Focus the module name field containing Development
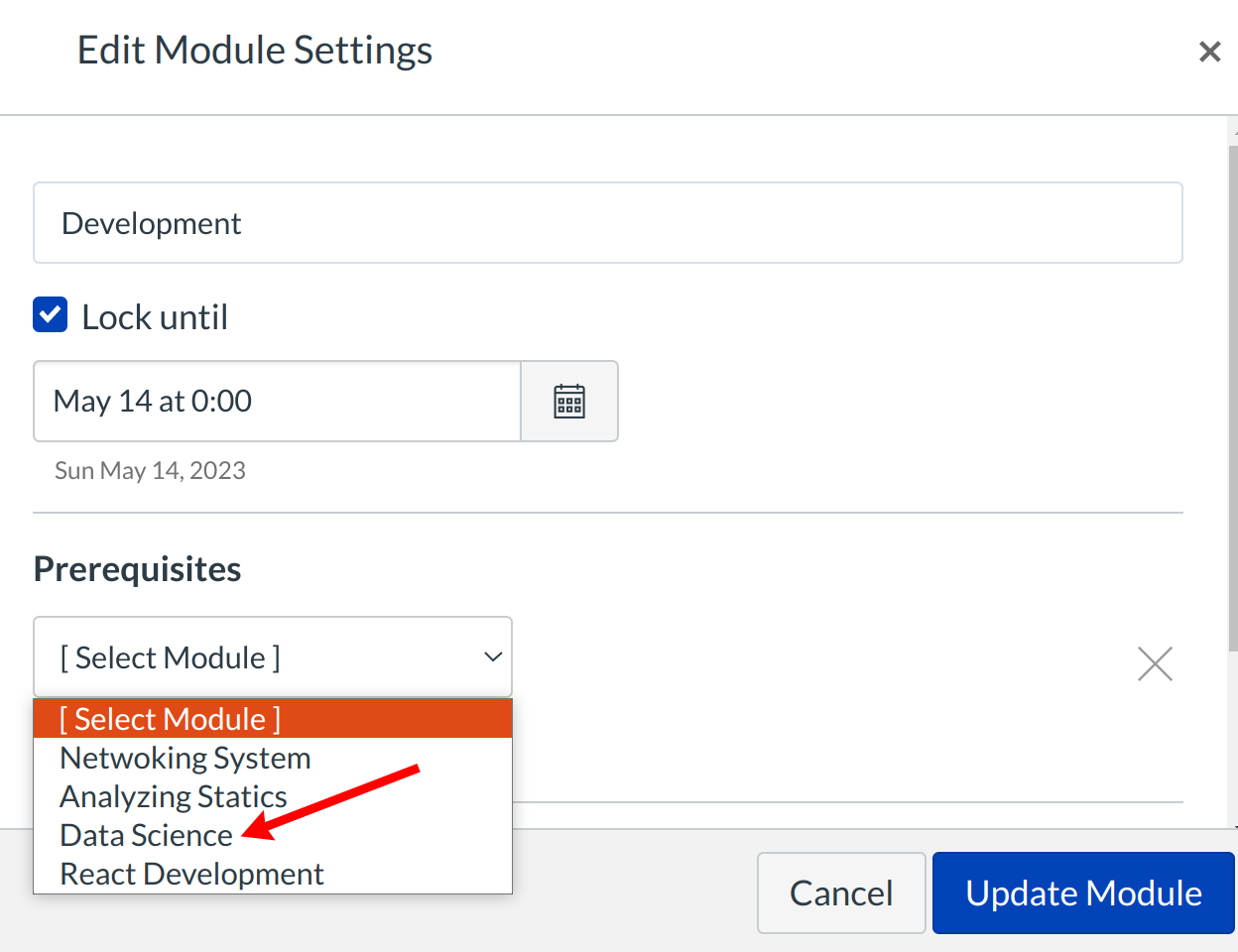Screen dimensions: 1238x952 [607, 223]
